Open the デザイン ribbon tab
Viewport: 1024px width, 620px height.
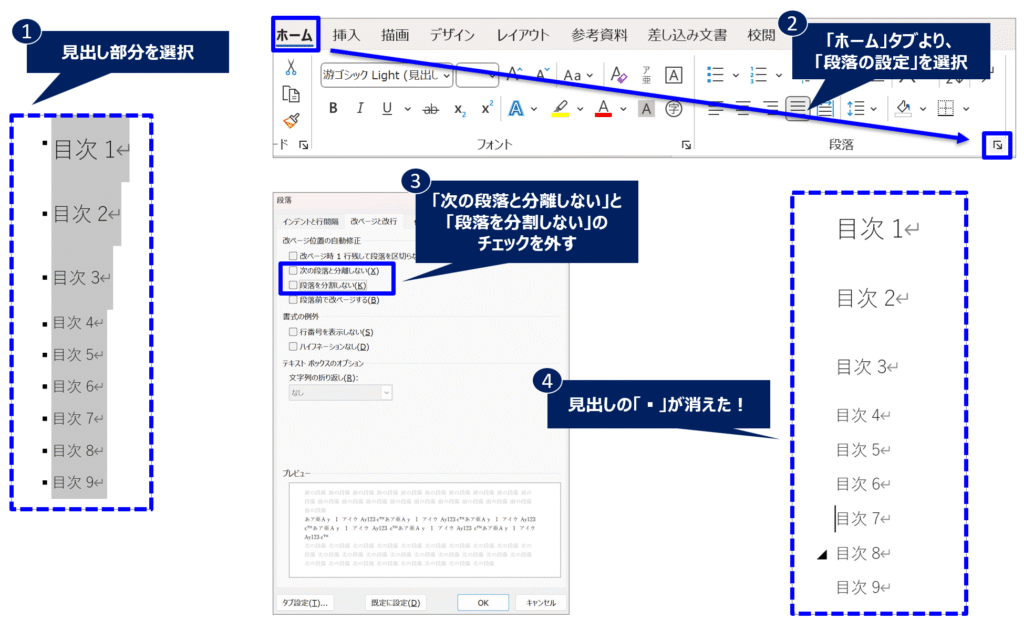(x=452, y=35)
